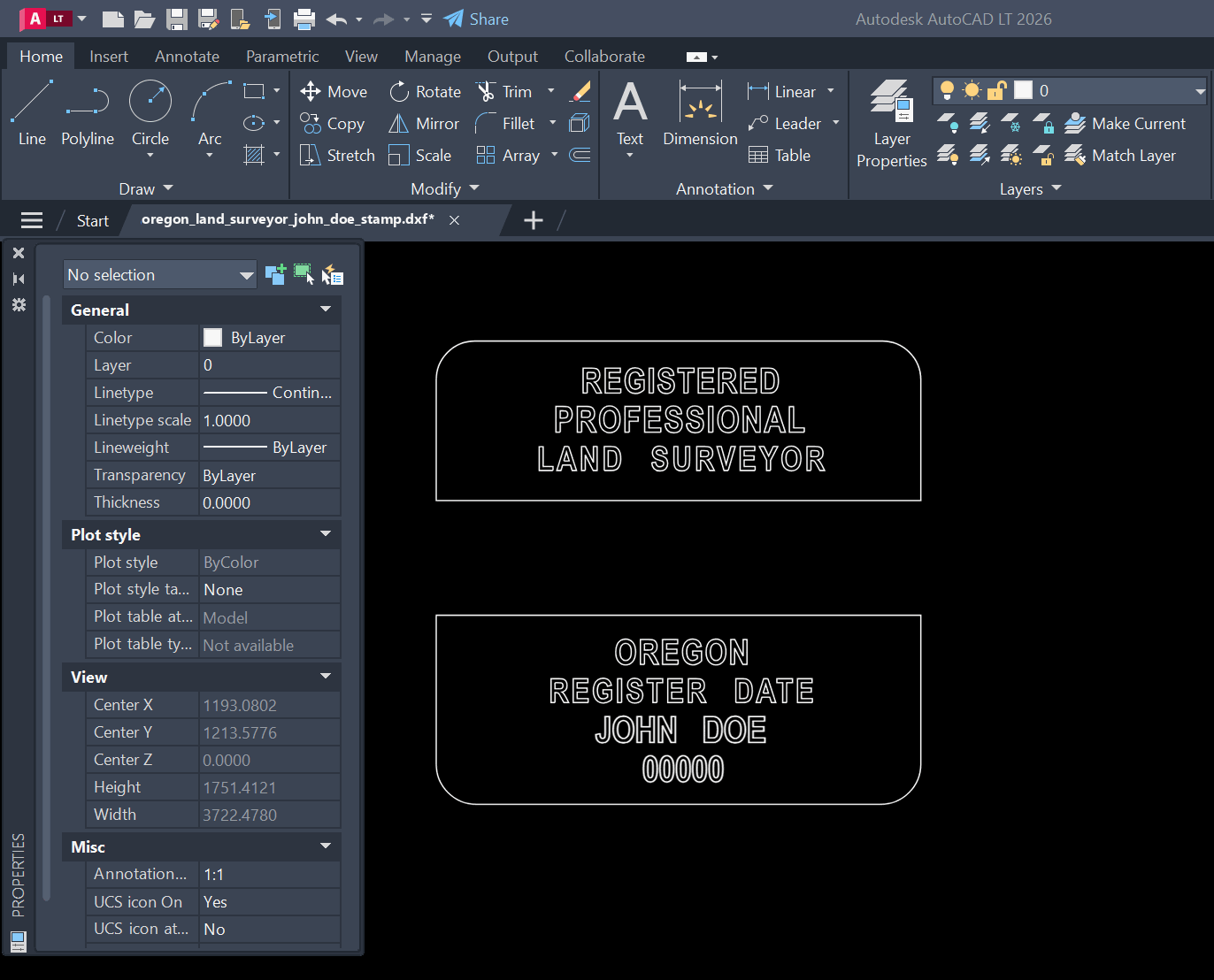Click the Share button

click(476, 19)
